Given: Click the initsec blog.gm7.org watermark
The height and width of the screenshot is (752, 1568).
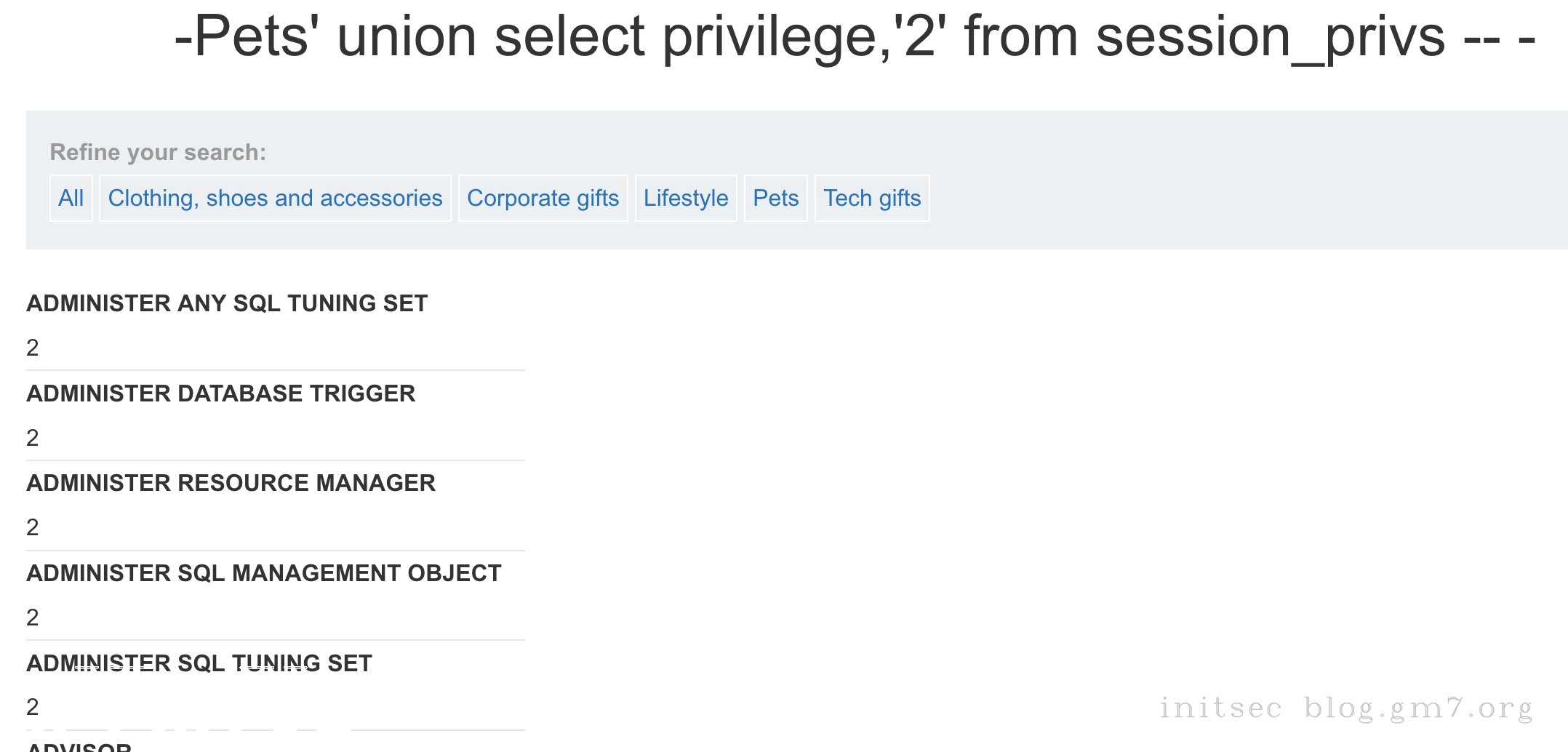Looking at the screenshot, I should [1345, 708].
